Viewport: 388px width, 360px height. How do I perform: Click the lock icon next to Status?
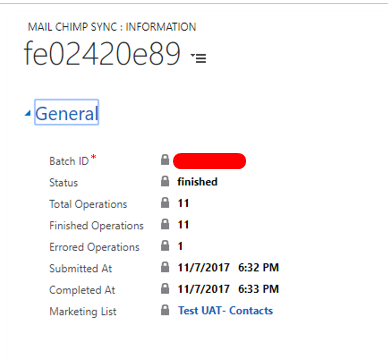(165, 181)
